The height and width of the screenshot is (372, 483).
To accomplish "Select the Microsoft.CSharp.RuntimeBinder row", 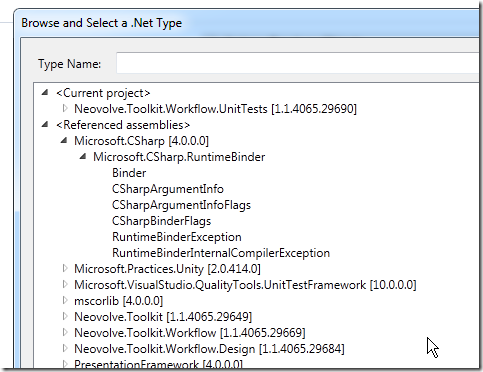I will (179, 157).
